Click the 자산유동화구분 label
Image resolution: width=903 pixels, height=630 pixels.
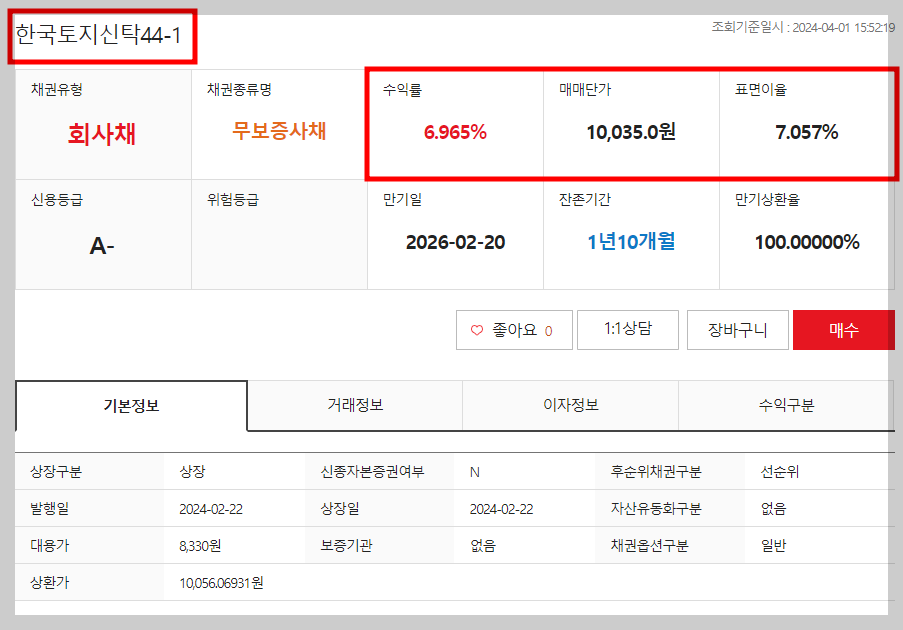(656, 508)
